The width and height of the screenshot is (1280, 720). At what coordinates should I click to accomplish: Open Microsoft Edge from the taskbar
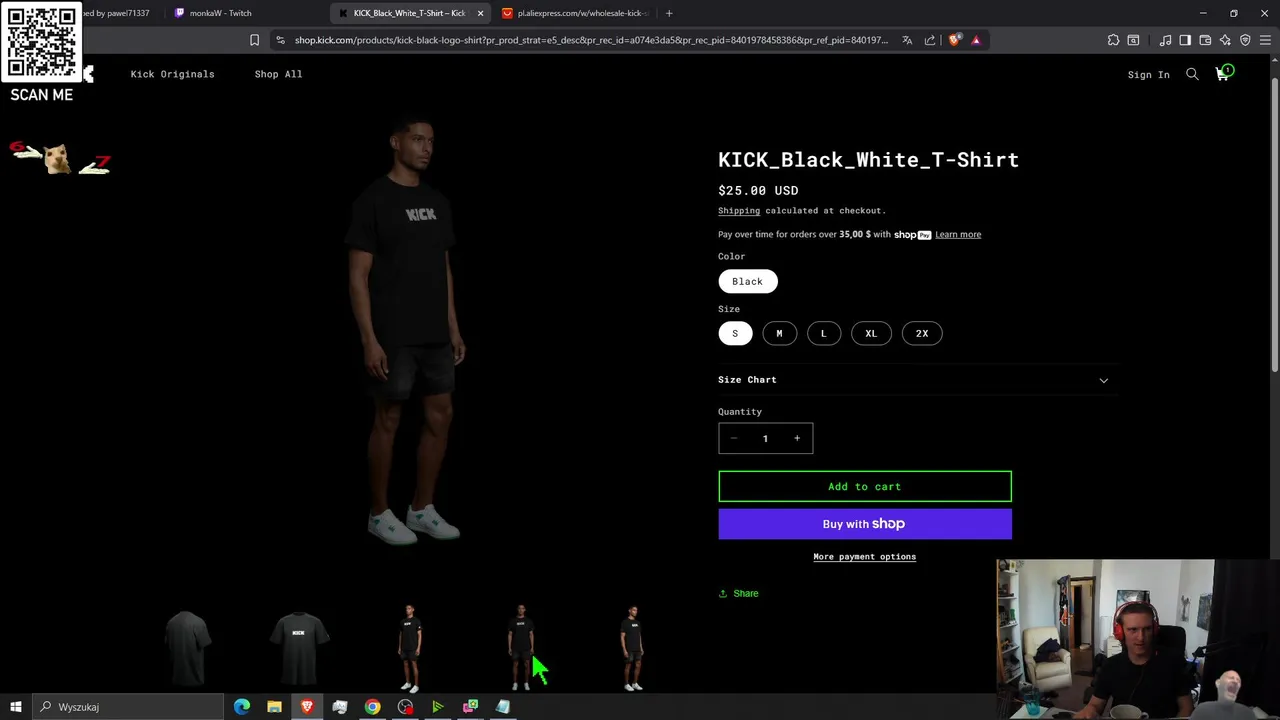click(242, 707)
